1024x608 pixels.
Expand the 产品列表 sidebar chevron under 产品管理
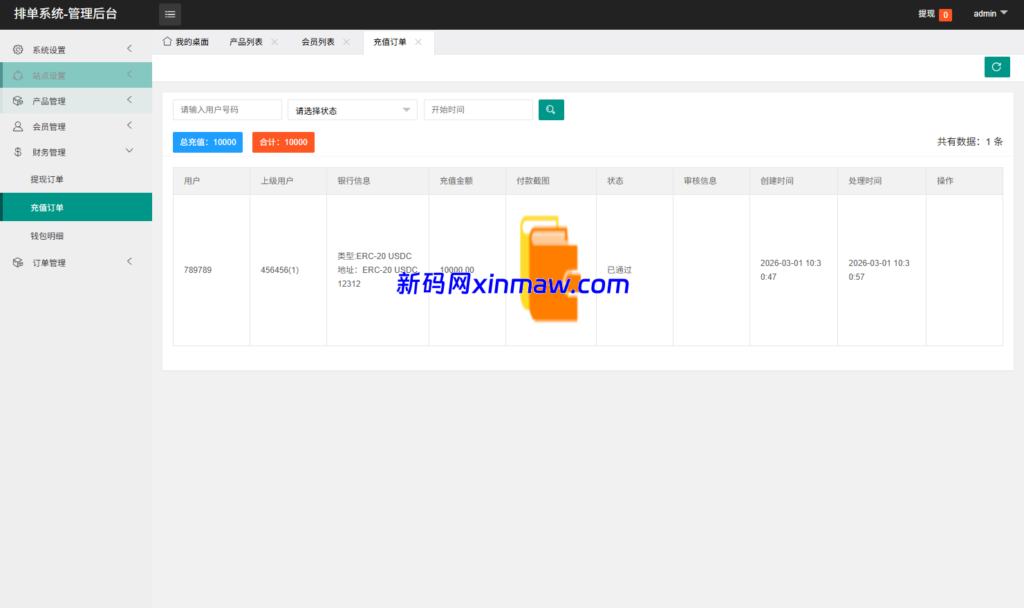[128, 100]
